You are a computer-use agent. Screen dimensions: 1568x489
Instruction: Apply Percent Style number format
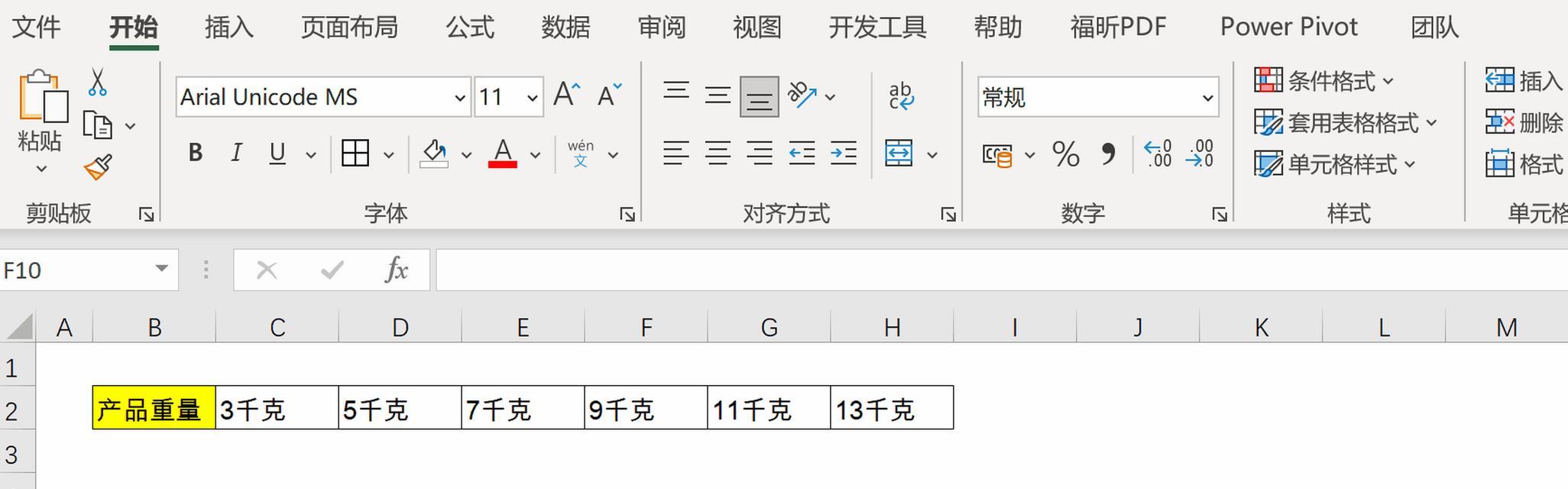coord(1065,154)
